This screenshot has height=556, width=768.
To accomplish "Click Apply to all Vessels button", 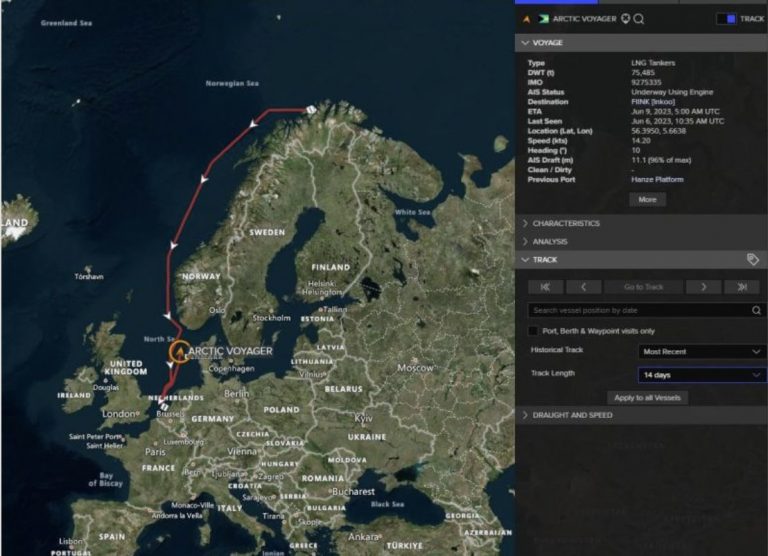I will point(648,398).
